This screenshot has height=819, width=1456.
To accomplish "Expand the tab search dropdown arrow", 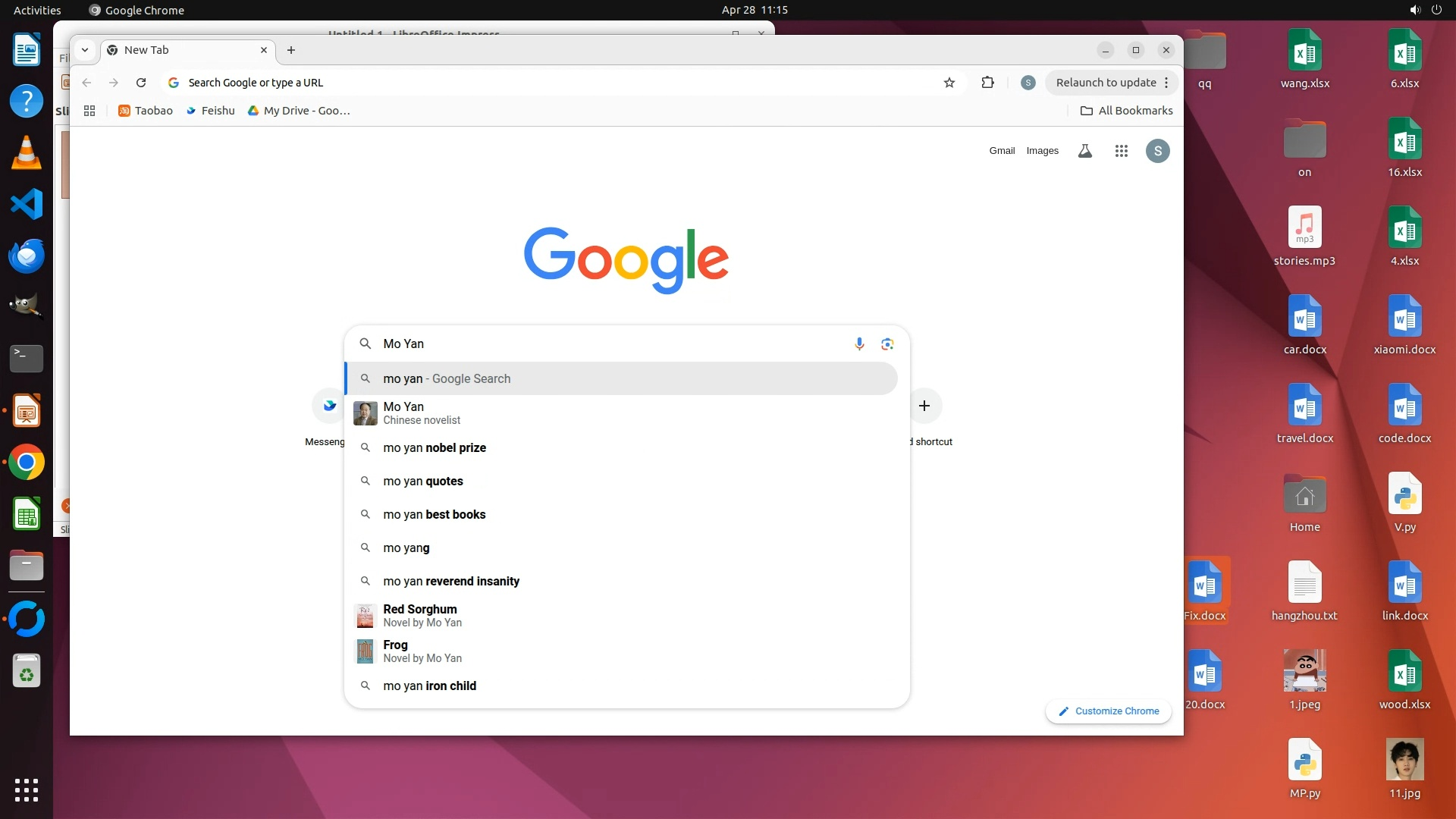I will point(85,50).
